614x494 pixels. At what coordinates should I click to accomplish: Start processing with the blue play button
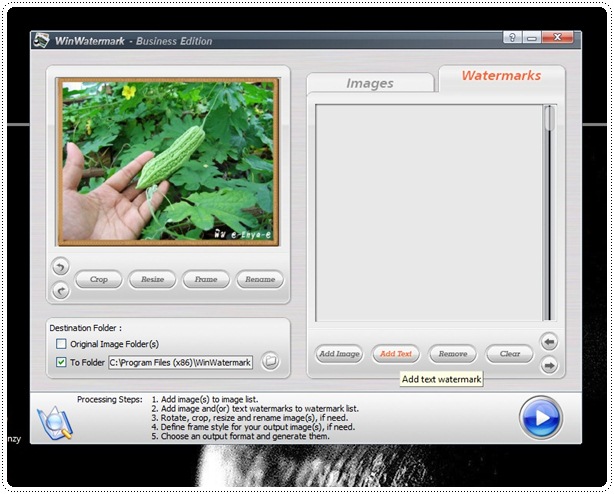[x=541, y=417]
